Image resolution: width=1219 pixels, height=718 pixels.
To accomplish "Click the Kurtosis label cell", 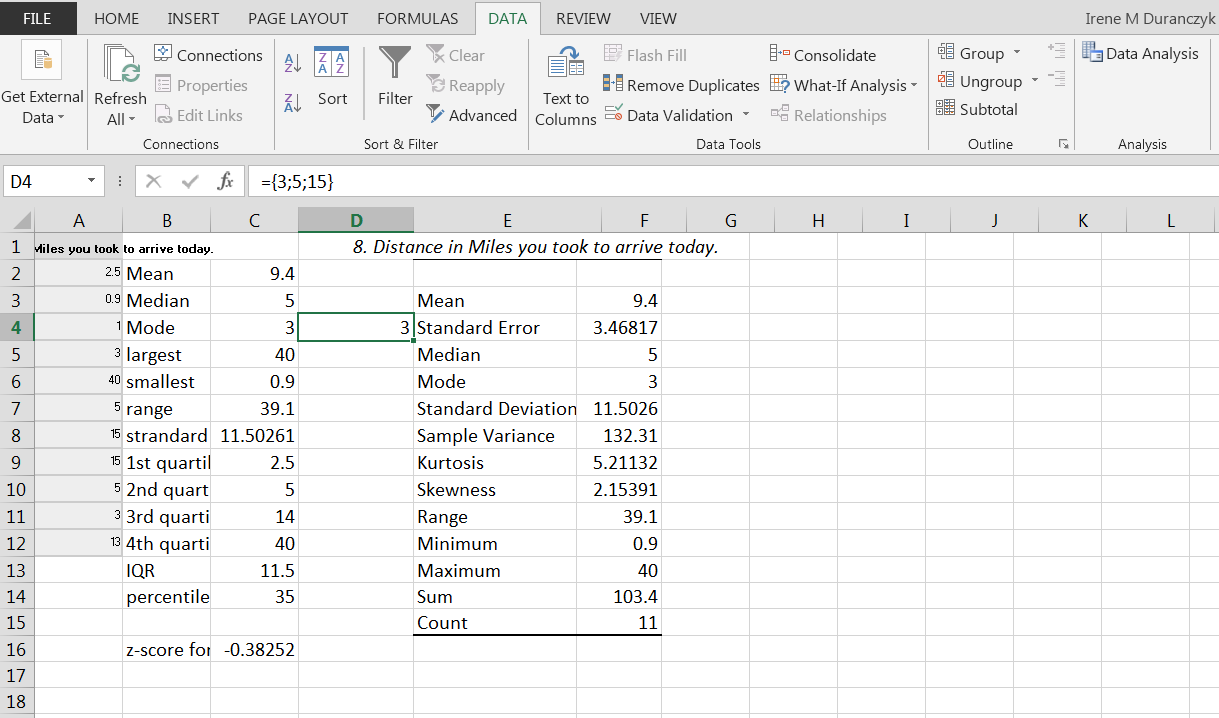I will pyautogui.click(x=495, y=463).
